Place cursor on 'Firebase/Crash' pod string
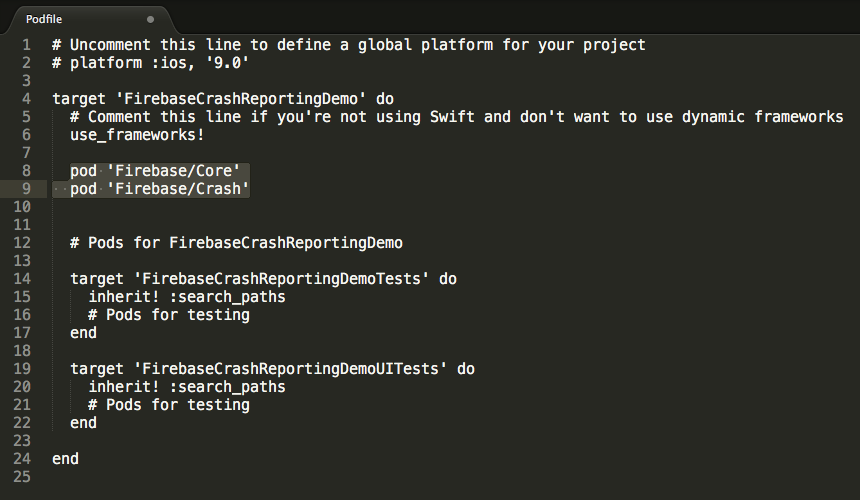This screenshot has width=860, height=500. point(181,189)
